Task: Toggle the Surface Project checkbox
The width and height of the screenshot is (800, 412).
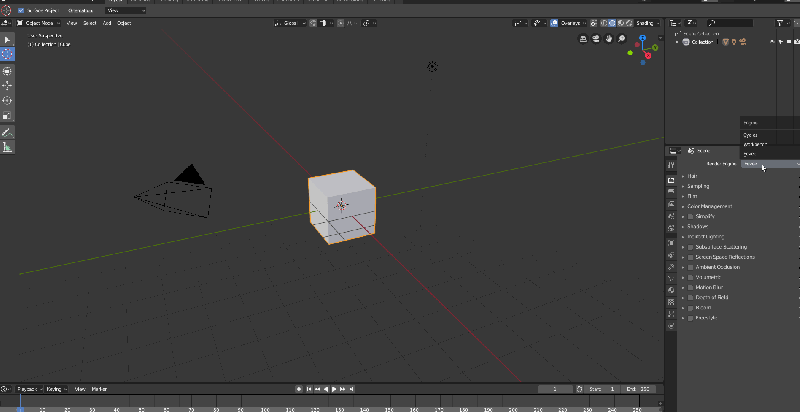Action: click(21, 11)
